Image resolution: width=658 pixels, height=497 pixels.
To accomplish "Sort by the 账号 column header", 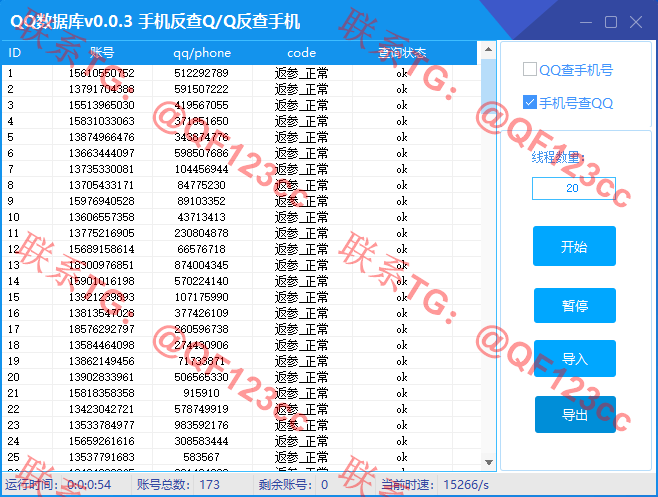I will [102, 52].
